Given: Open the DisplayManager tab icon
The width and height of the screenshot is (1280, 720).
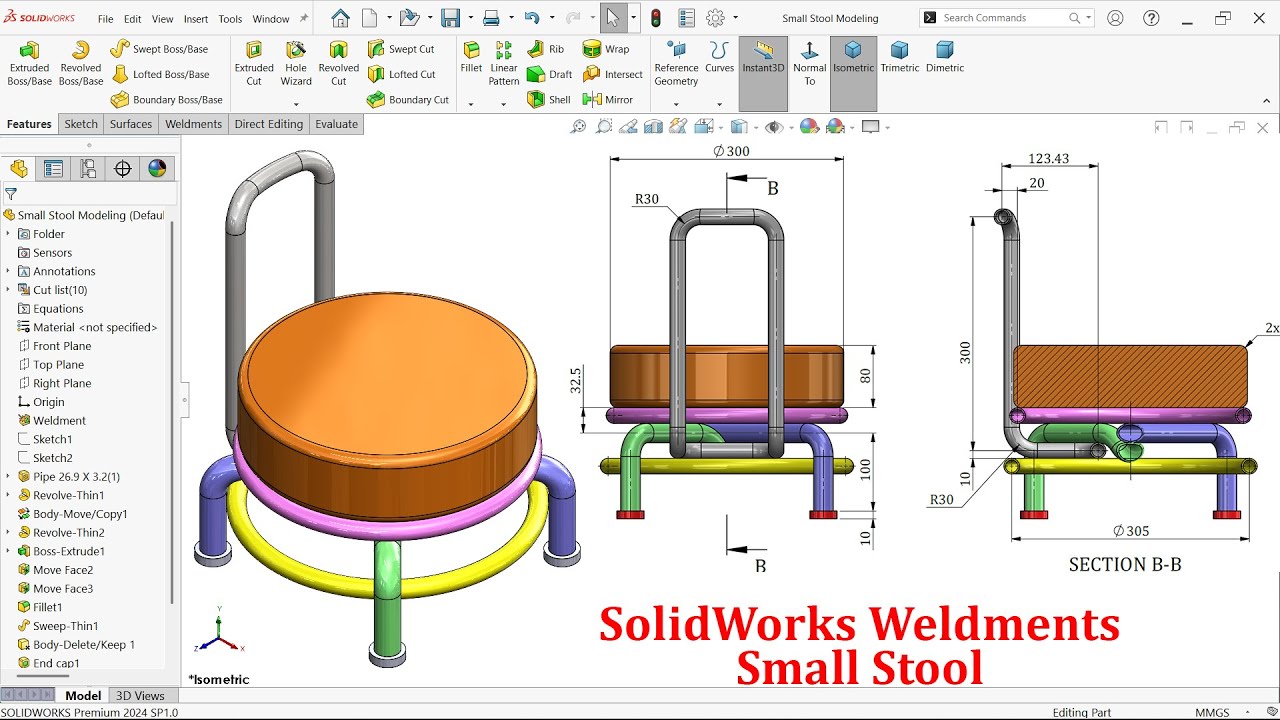Looking at the screenshot, I should coord(157,168).
